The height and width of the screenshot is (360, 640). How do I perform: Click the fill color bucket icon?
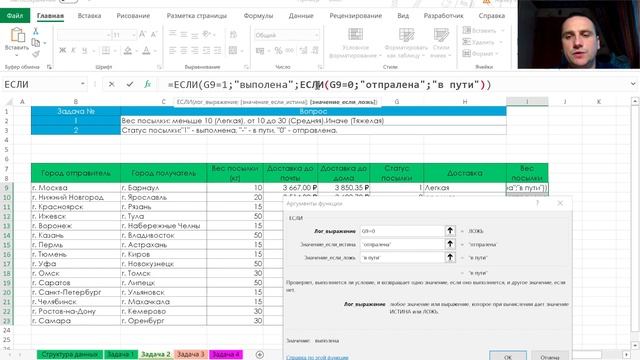point(128,50)
